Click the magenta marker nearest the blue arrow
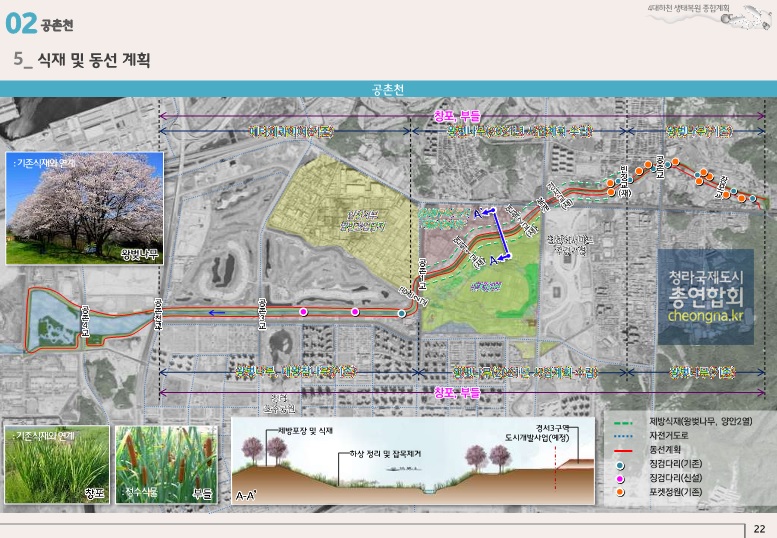 [x=303, y=312]
